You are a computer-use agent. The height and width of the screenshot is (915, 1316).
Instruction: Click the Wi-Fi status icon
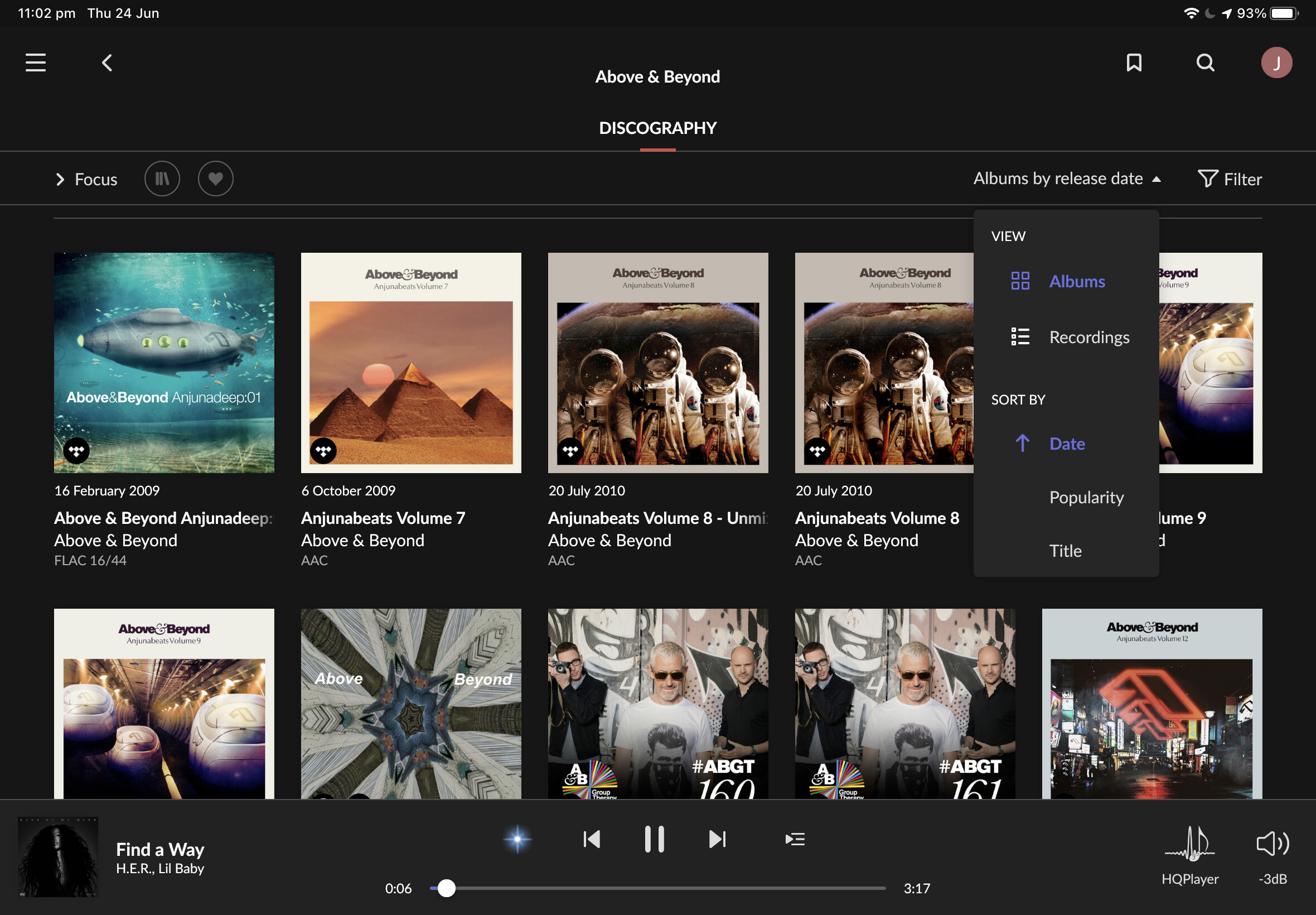click(1191, 13)
